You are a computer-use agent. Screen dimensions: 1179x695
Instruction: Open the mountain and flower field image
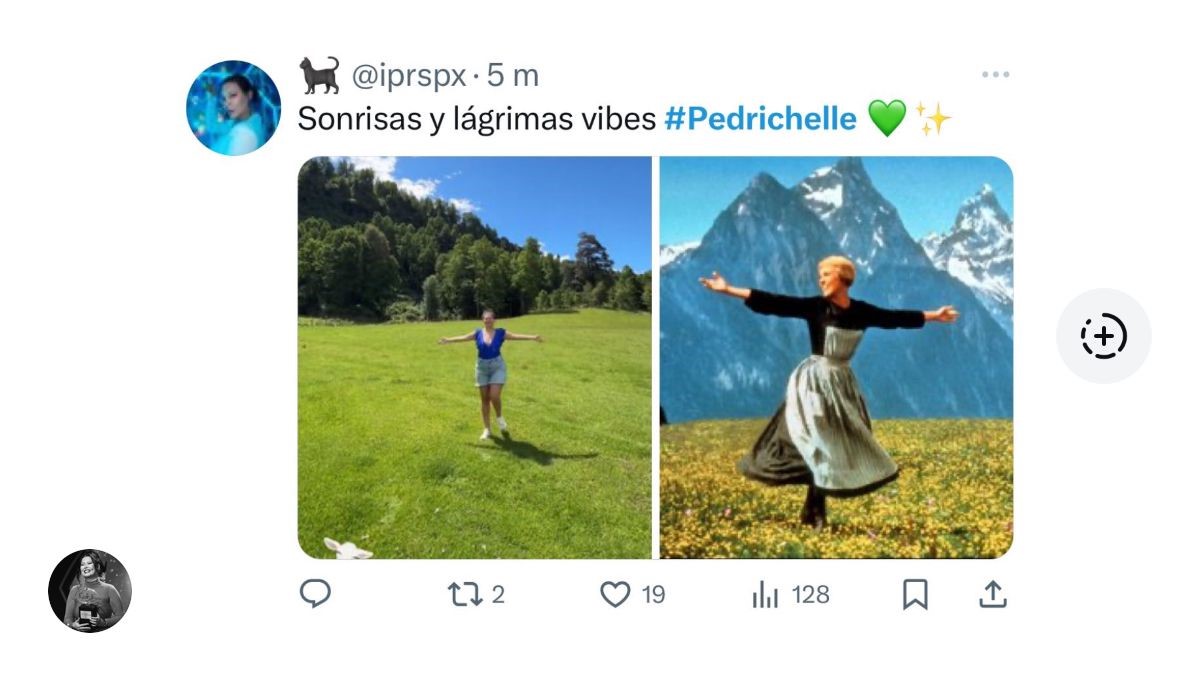click(836, 357)
